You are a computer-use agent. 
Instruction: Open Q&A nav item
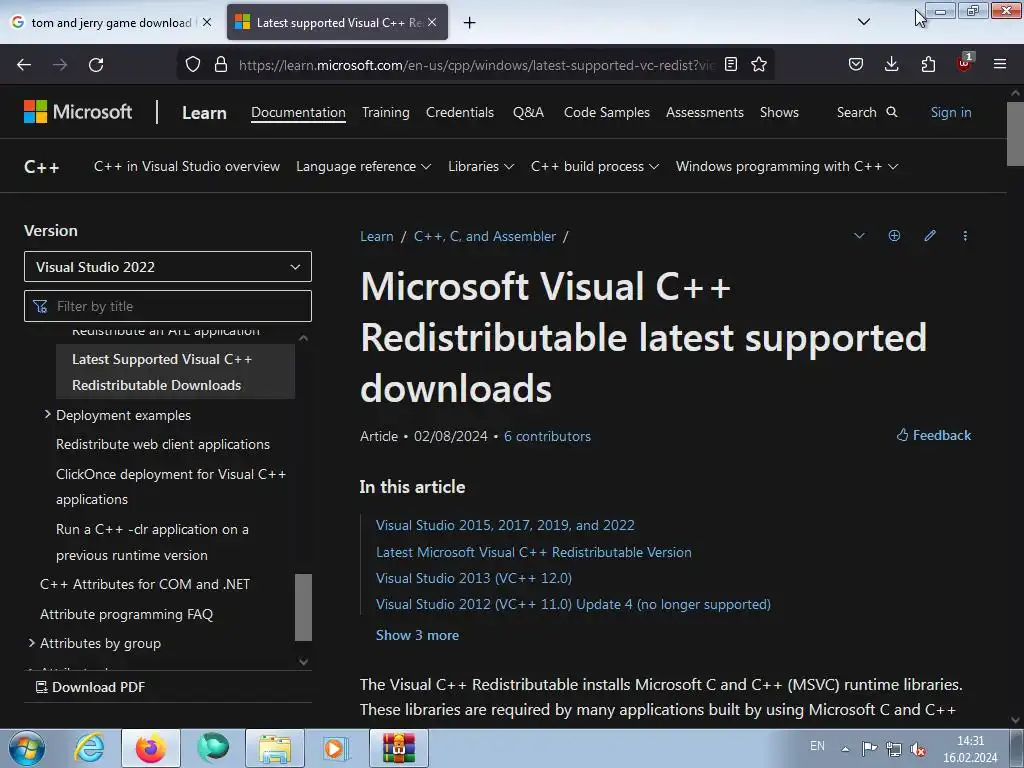pos(528,112)
